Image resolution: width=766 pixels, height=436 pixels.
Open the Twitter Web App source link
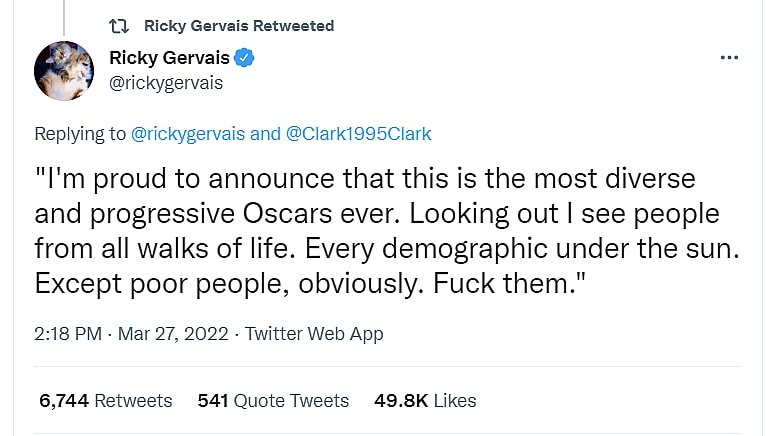coord(314,334)
